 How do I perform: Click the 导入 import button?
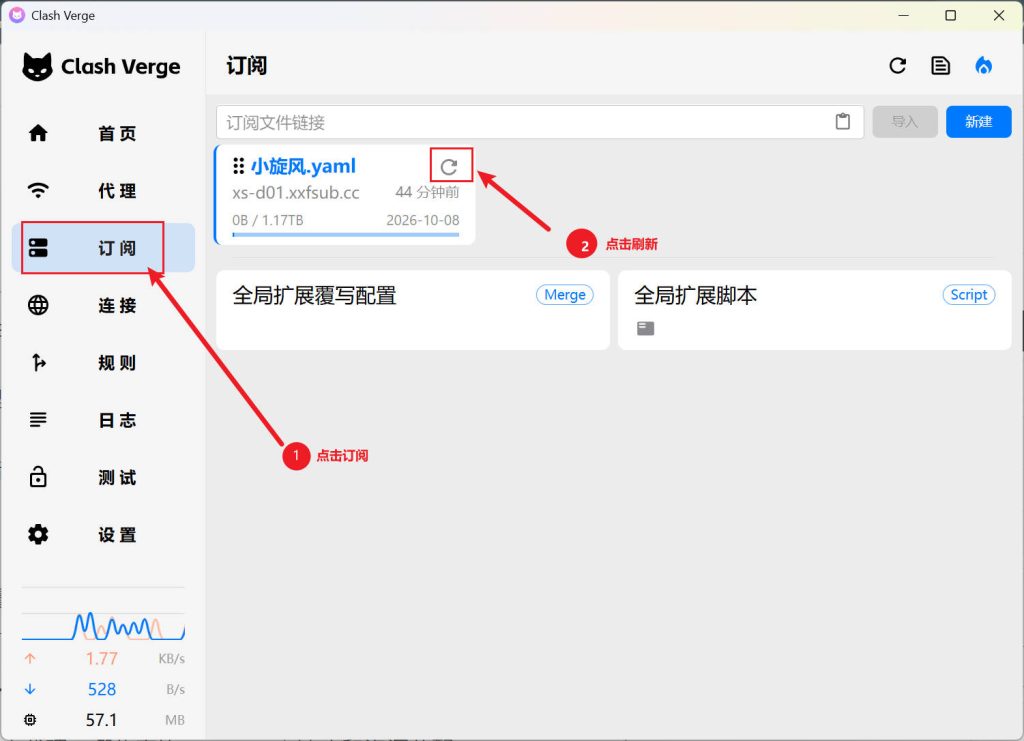pyautogui.click(x=904, y=122)
